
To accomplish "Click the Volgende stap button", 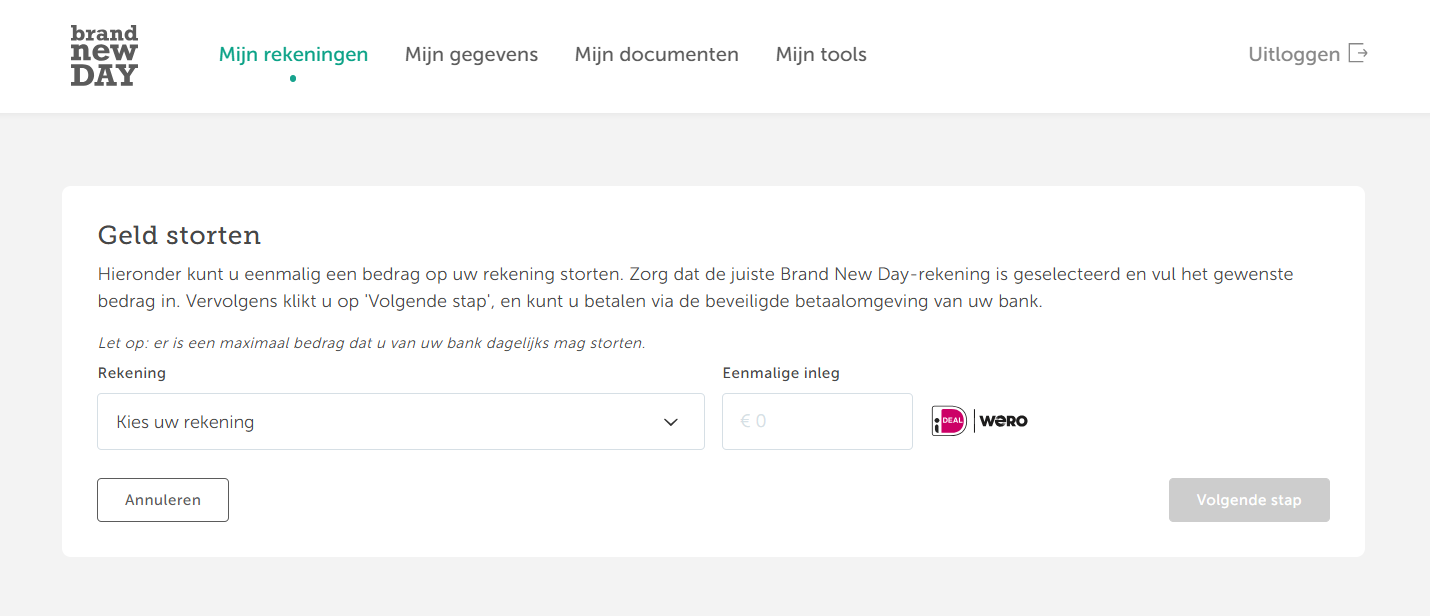I will click(1249, 500).
